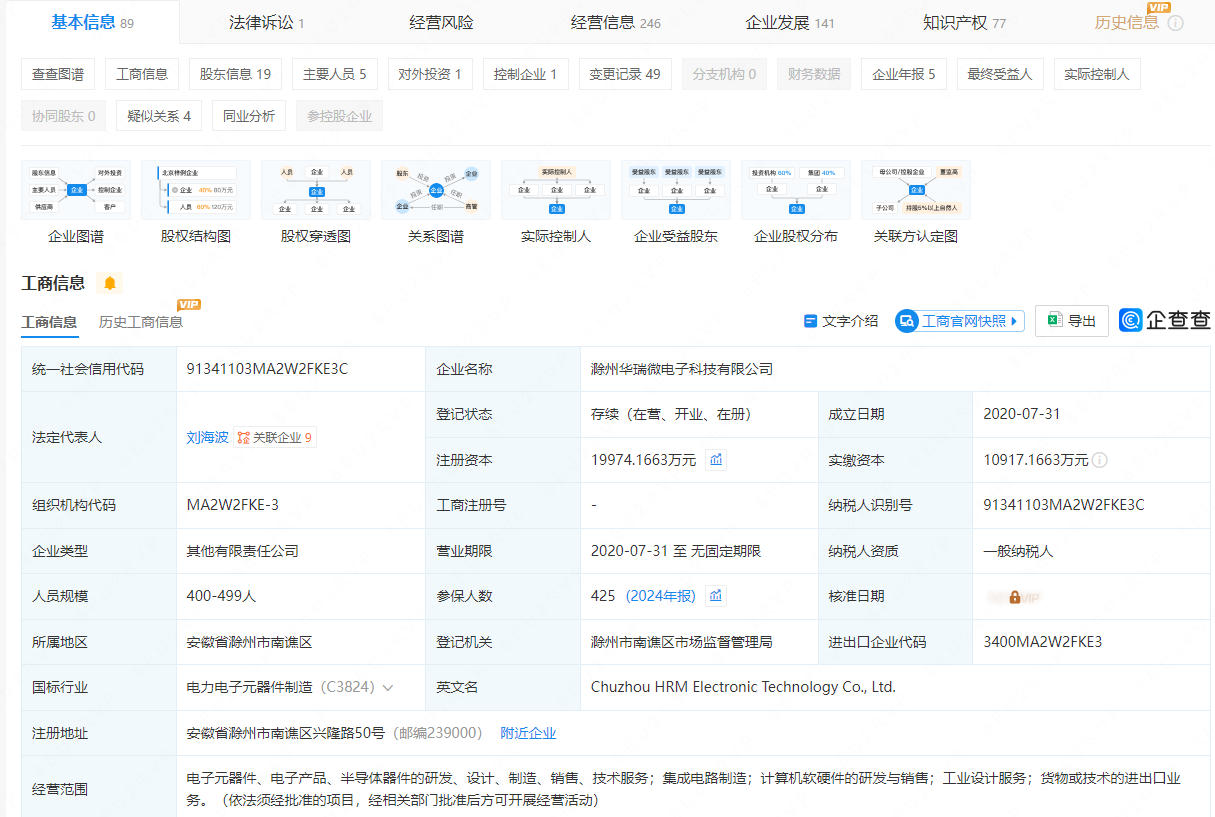Screen dimensions: 1215x817
Task: Click the 附近企业 nearby companies link
Action: coord(528,733)
